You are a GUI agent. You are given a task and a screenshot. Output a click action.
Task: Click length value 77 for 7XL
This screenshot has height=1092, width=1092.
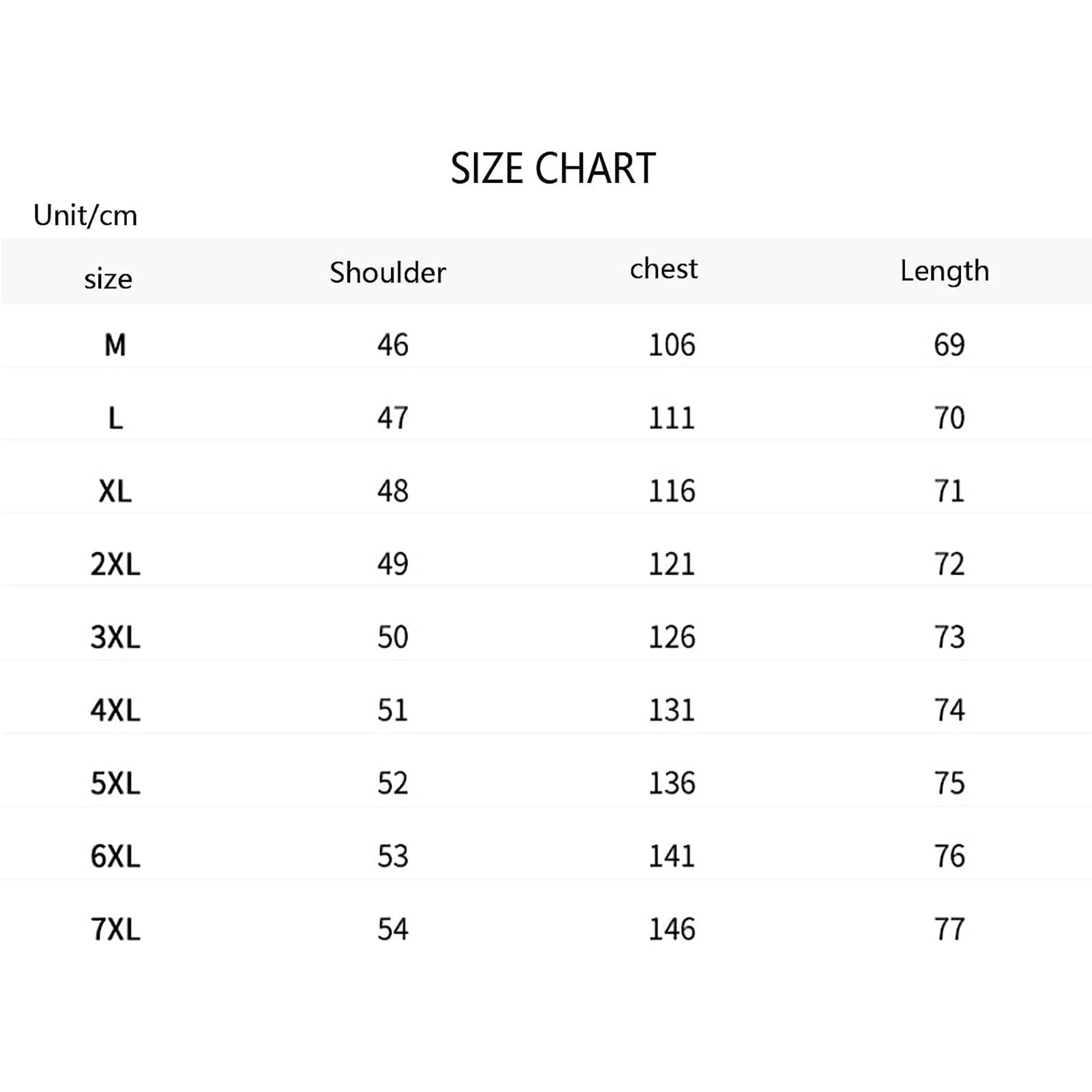point(949,929)
